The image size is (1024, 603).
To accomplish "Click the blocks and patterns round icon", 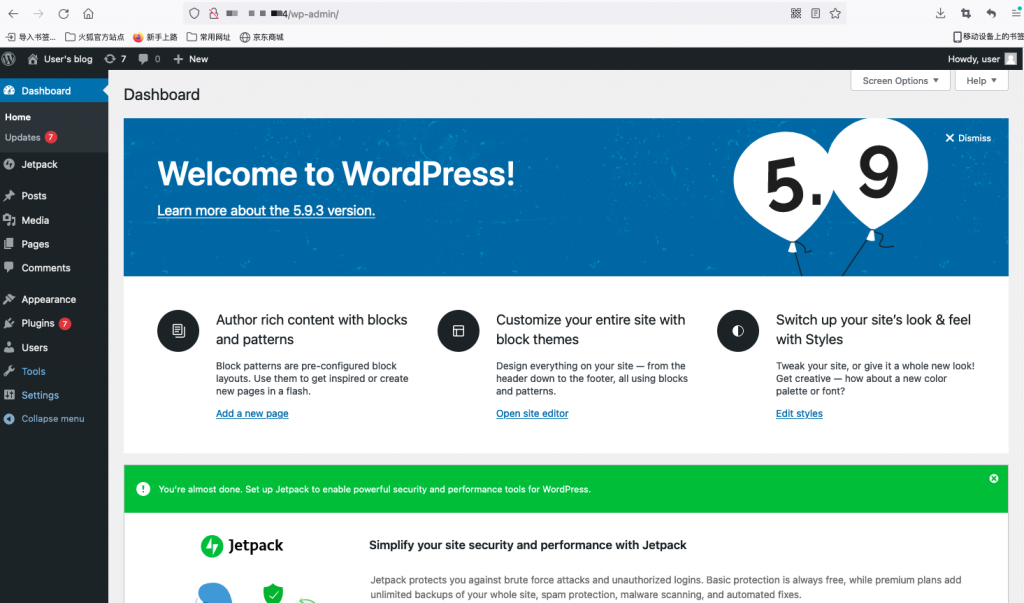I will (x=178, y=331).
